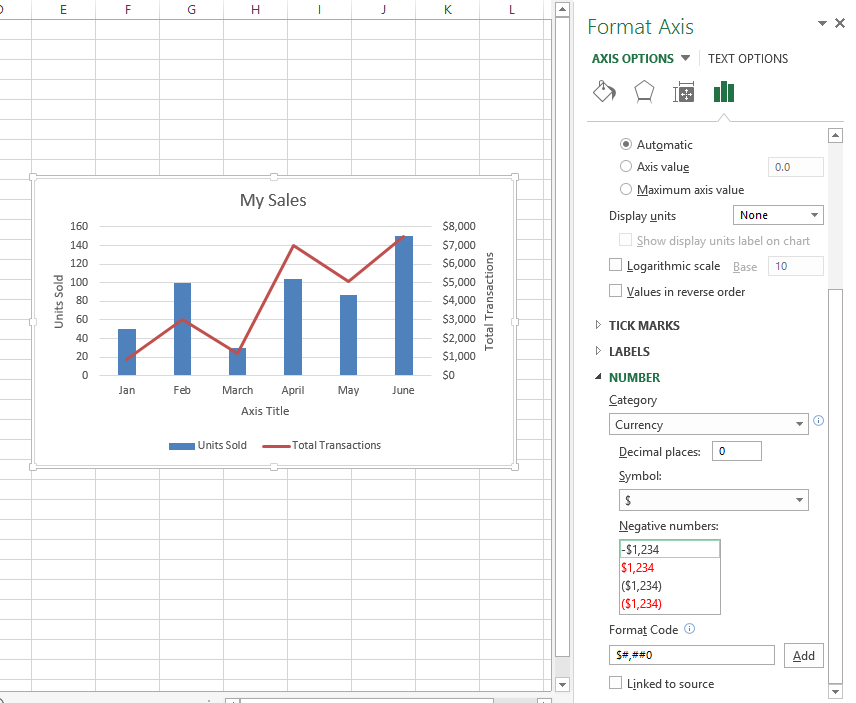856x703 pixels.
Task: Select the Axis value radio button
Action: click(626, 167)
